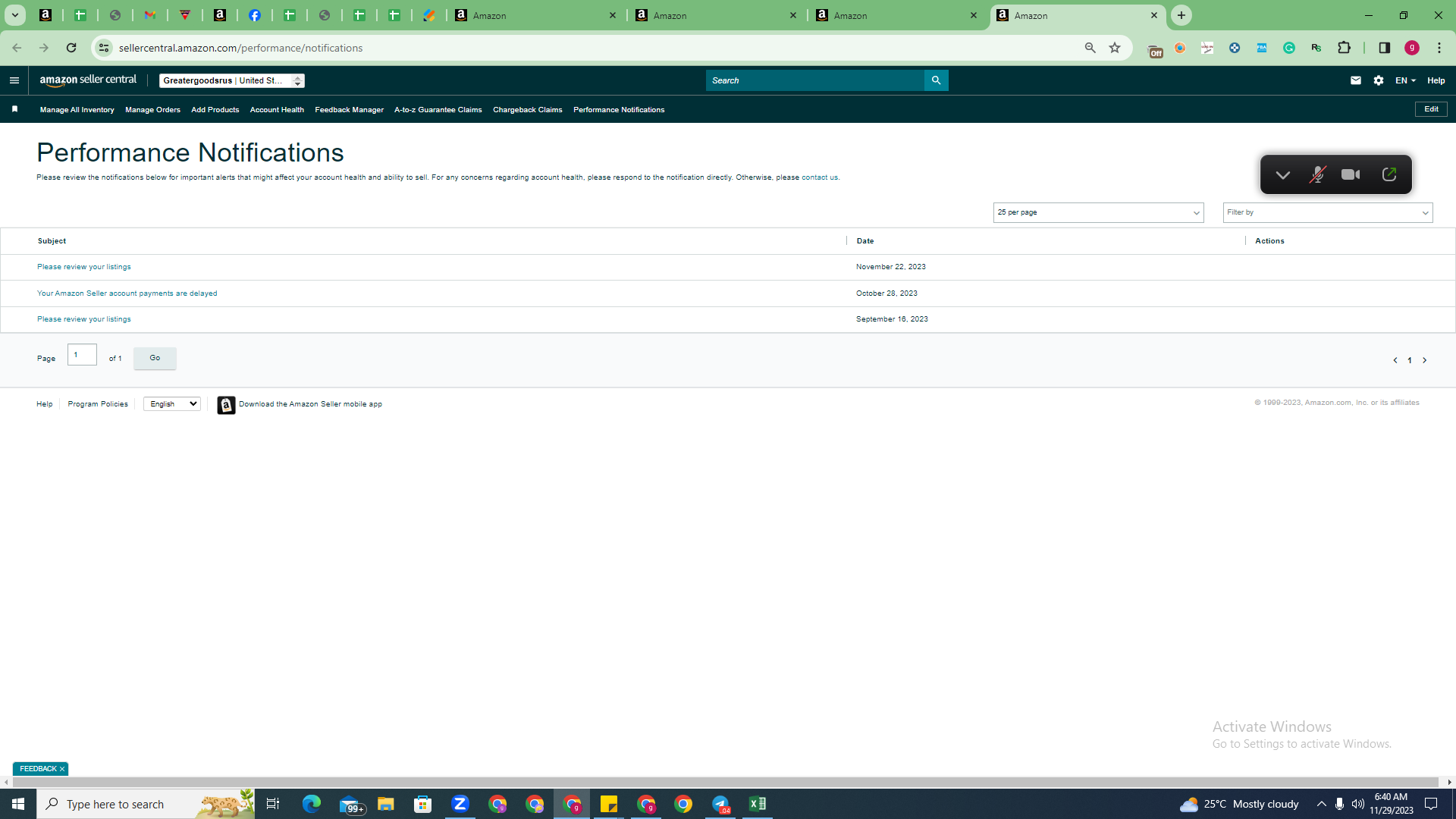1456x819 pixels.
Task: Click the Seller Central search field
Action: pos(814,80)
